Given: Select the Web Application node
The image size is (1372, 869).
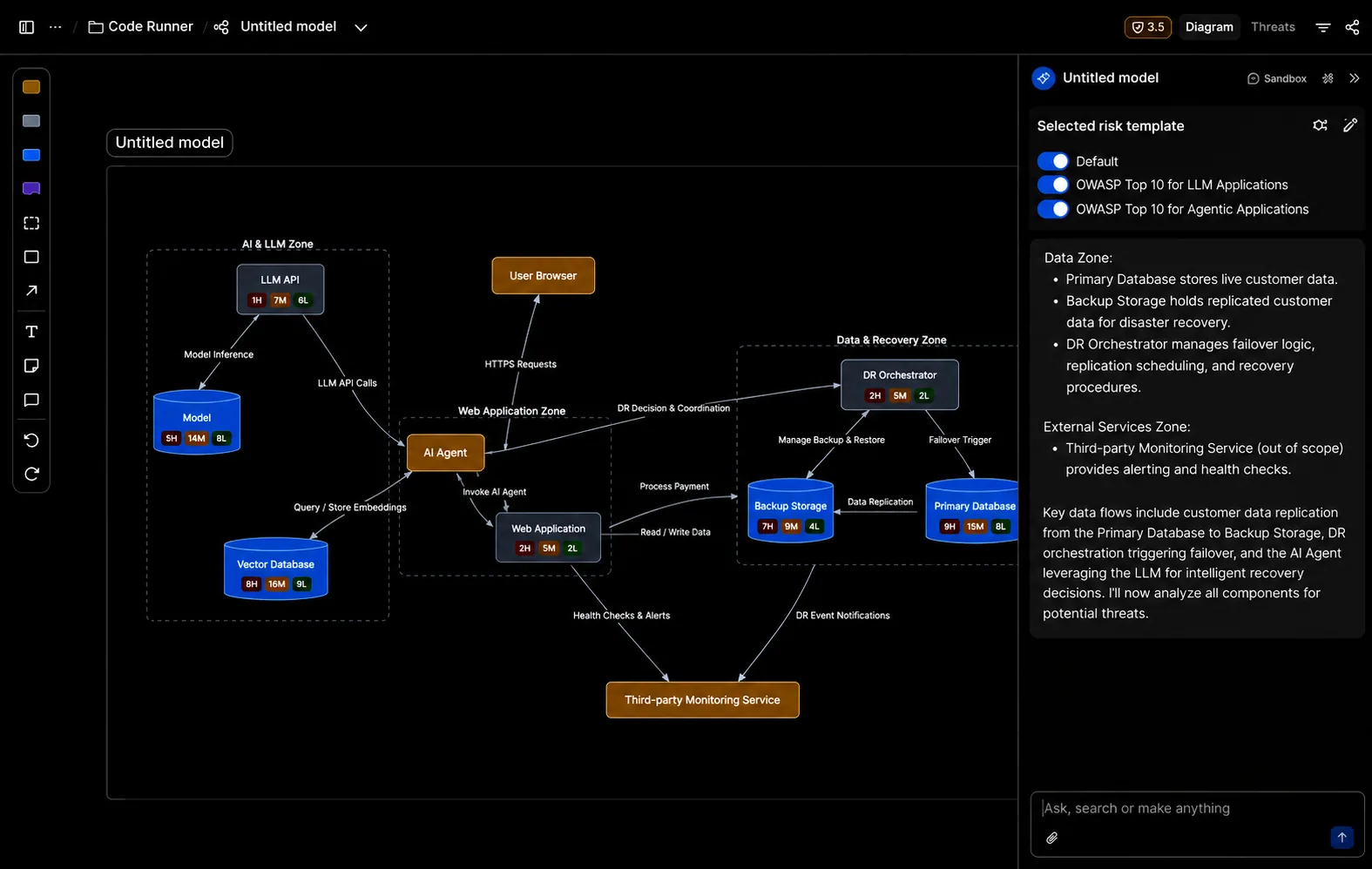Looking at the screenshot, I should coord(548,537).
